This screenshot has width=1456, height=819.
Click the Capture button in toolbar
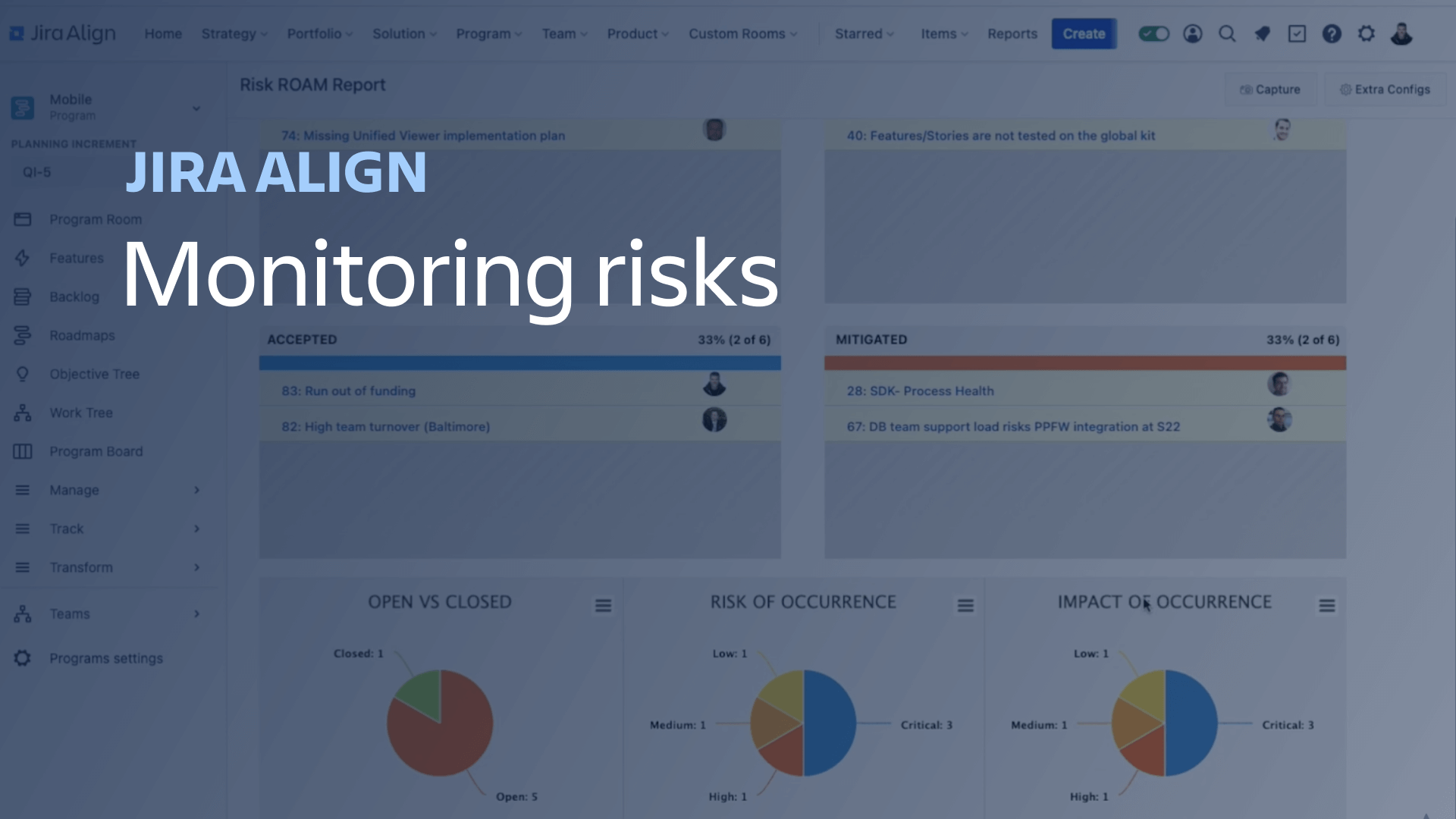pos(1271,89)
